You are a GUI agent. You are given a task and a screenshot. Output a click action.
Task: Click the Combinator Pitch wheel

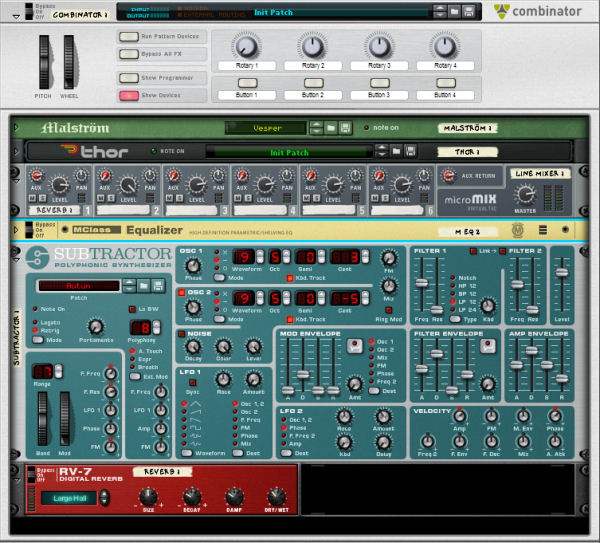(x=44, y=62)
